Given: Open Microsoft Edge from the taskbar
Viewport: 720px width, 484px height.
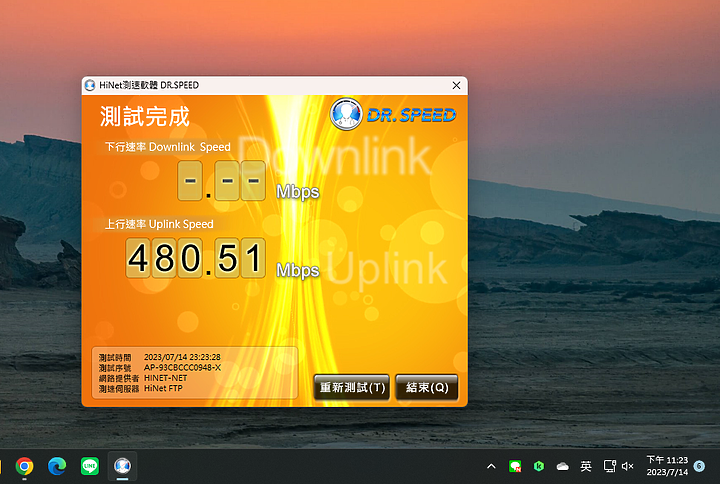Looking at the screenshot, I should [57, 467].
